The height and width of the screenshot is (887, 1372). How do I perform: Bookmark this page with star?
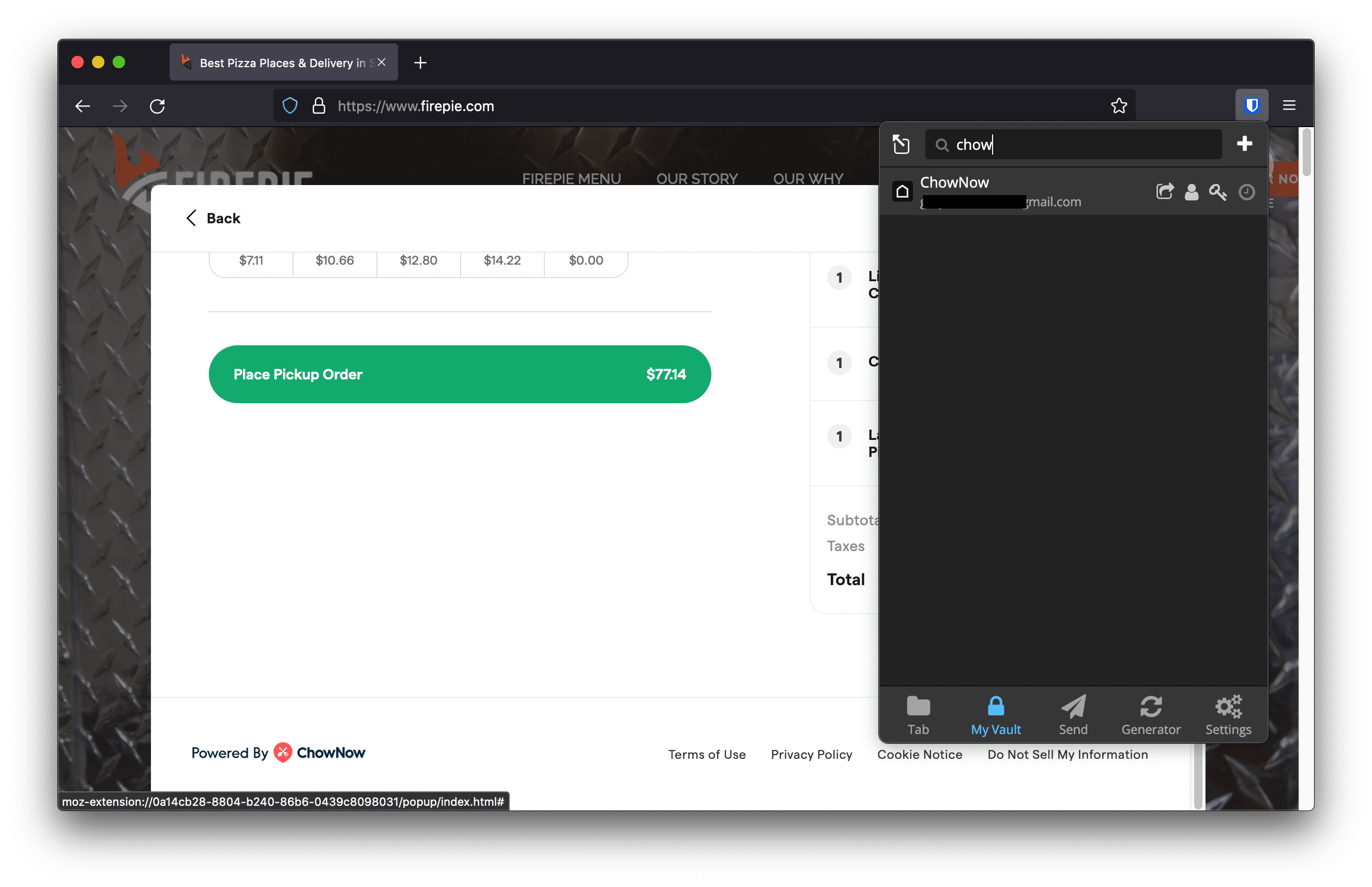(x=1118, y=106)
